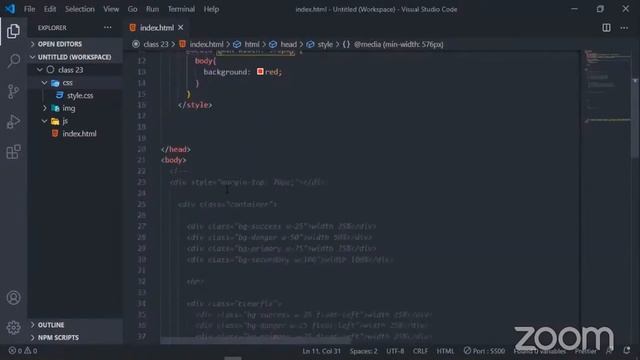Screen dimensions: 640x360
Task: Select the index.html editor tab
Action: click(157, 28)
